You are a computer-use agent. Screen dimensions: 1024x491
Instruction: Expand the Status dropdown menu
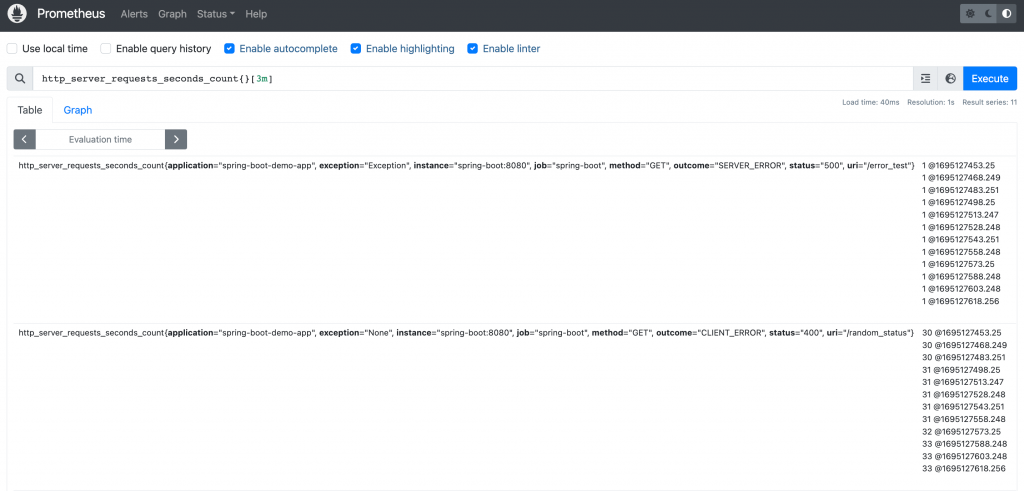(x=216, y=14)
